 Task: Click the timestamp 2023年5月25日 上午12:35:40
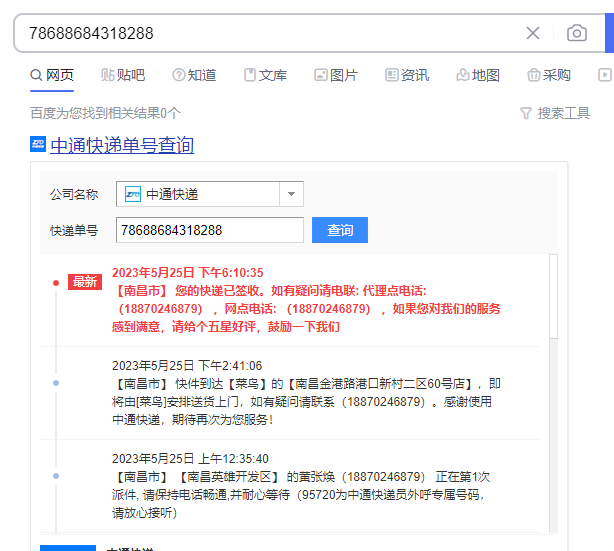(x=190, y=459)
